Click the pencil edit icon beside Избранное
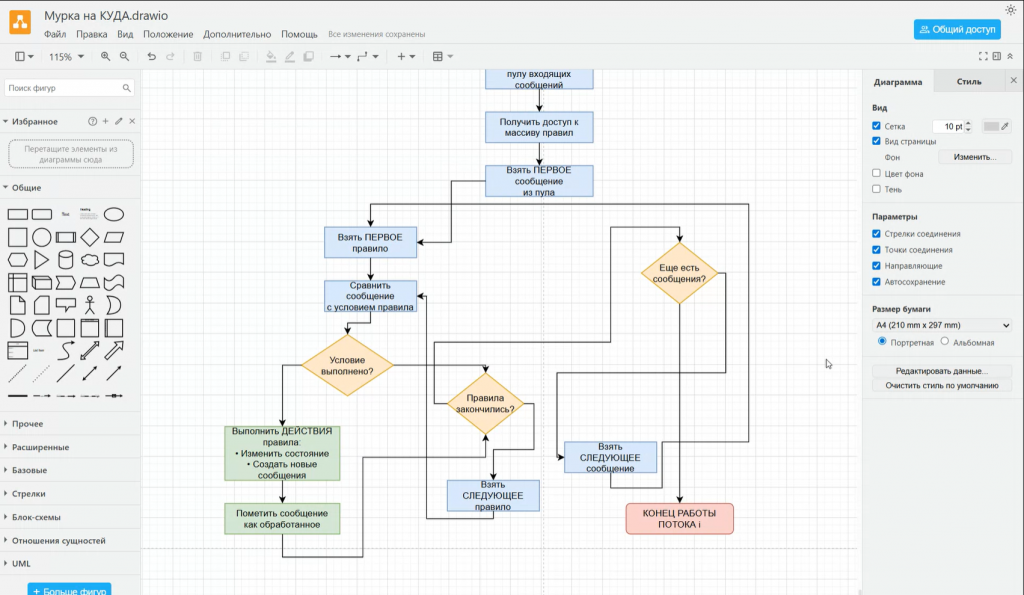This screenshot has height=595, width=1024. (x=119, y=121)
